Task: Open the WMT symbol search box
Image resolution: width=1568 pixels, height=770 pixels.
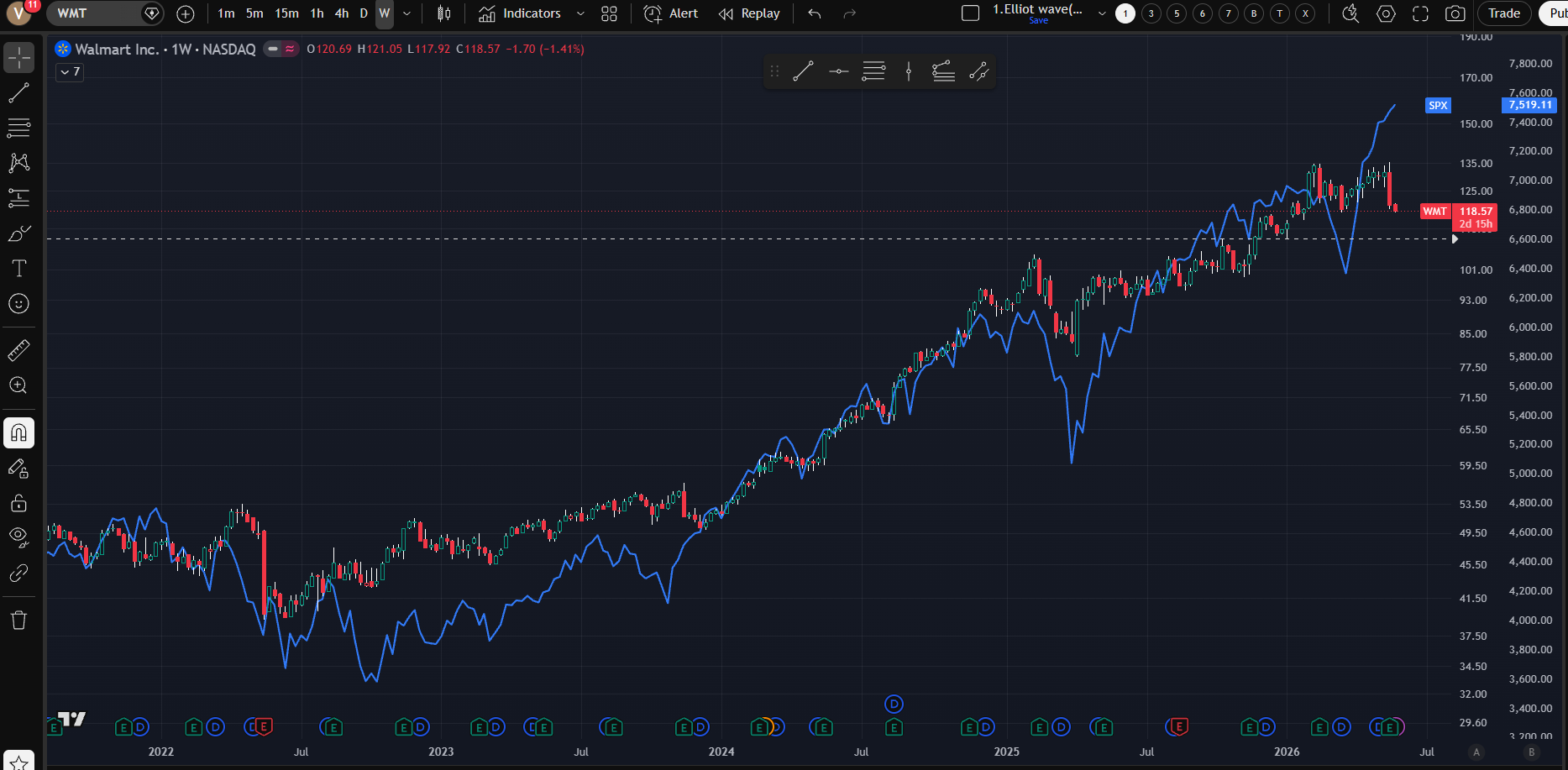Action: pos(105,13)
